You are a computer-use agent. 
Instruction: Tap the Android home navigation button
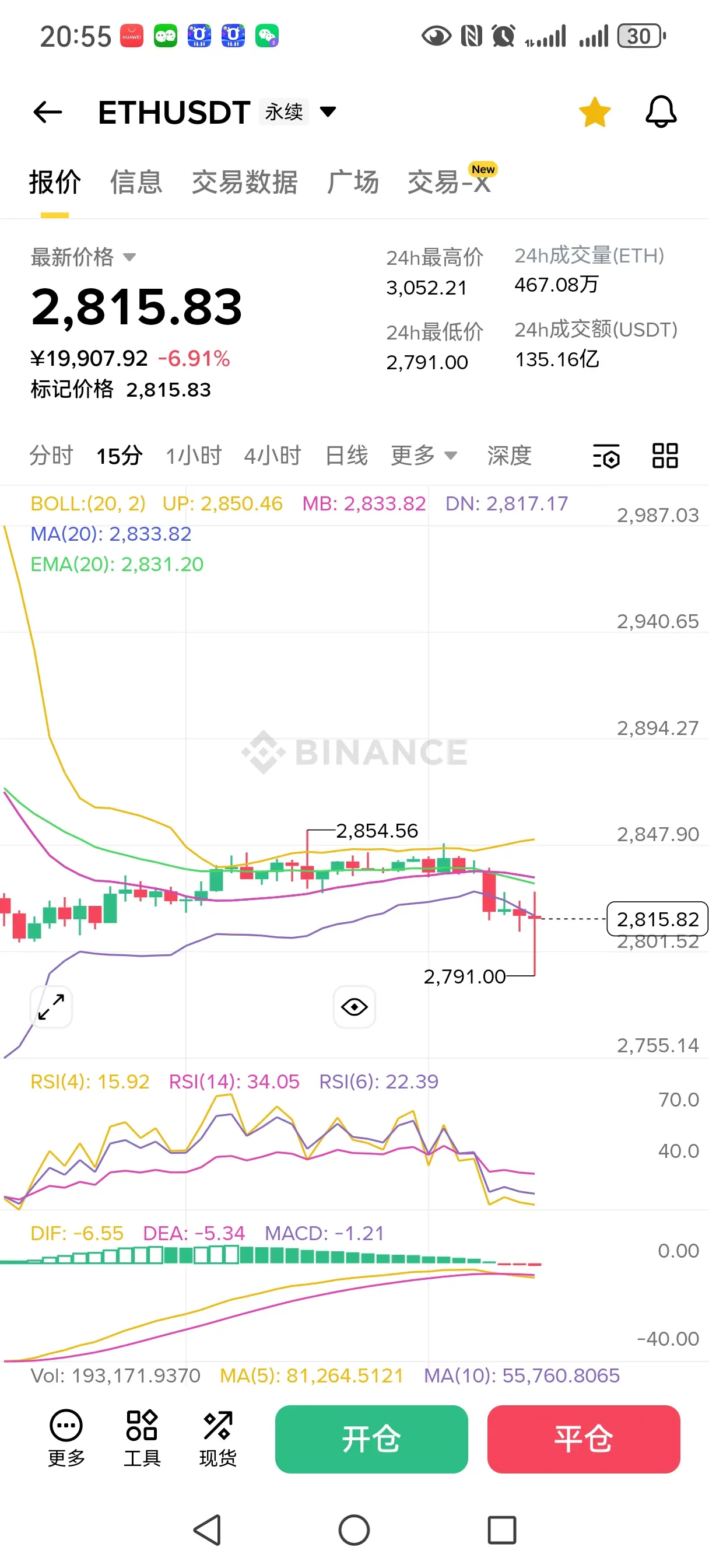(354, 1529)
